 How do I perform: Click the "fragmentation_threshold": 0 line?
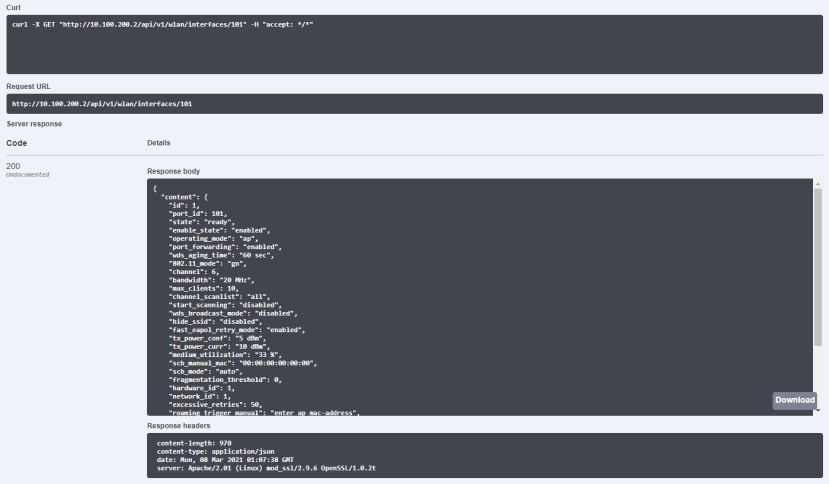225,379
